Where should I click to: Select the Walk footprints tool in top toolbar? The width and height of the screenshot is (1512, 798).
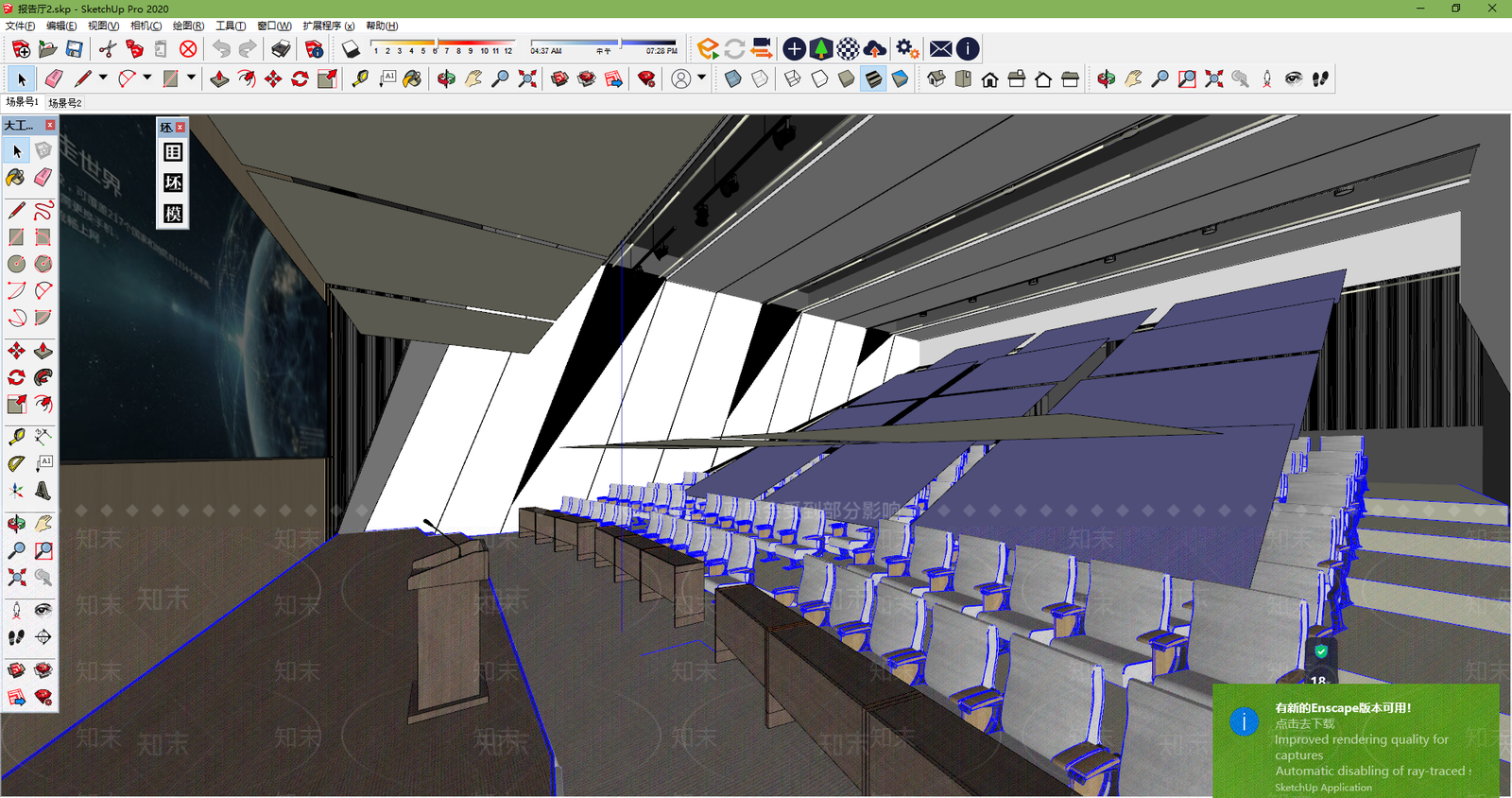[x=1320, y=78]
